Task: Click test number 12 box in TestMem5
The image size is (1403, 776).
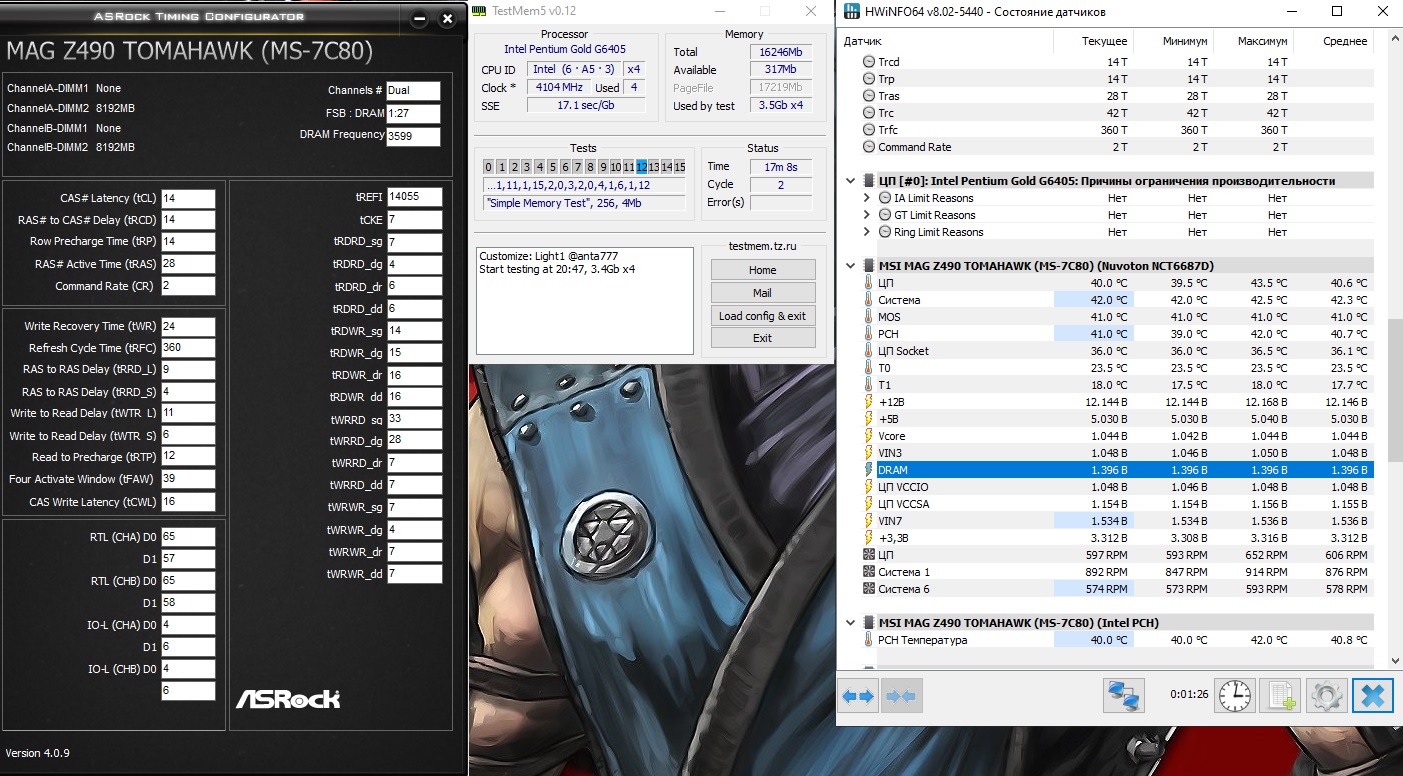Action: pyautogui.click(x=642, y=167)
